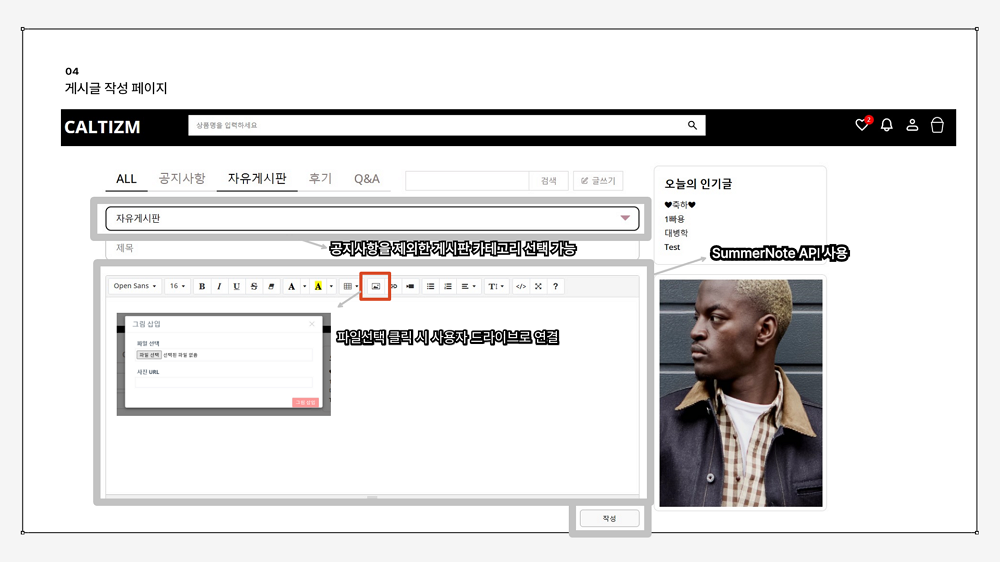The height and width of the screenshot is (562, 1000).
Task: Switch to code view
Action: click(x=520, y=286)
